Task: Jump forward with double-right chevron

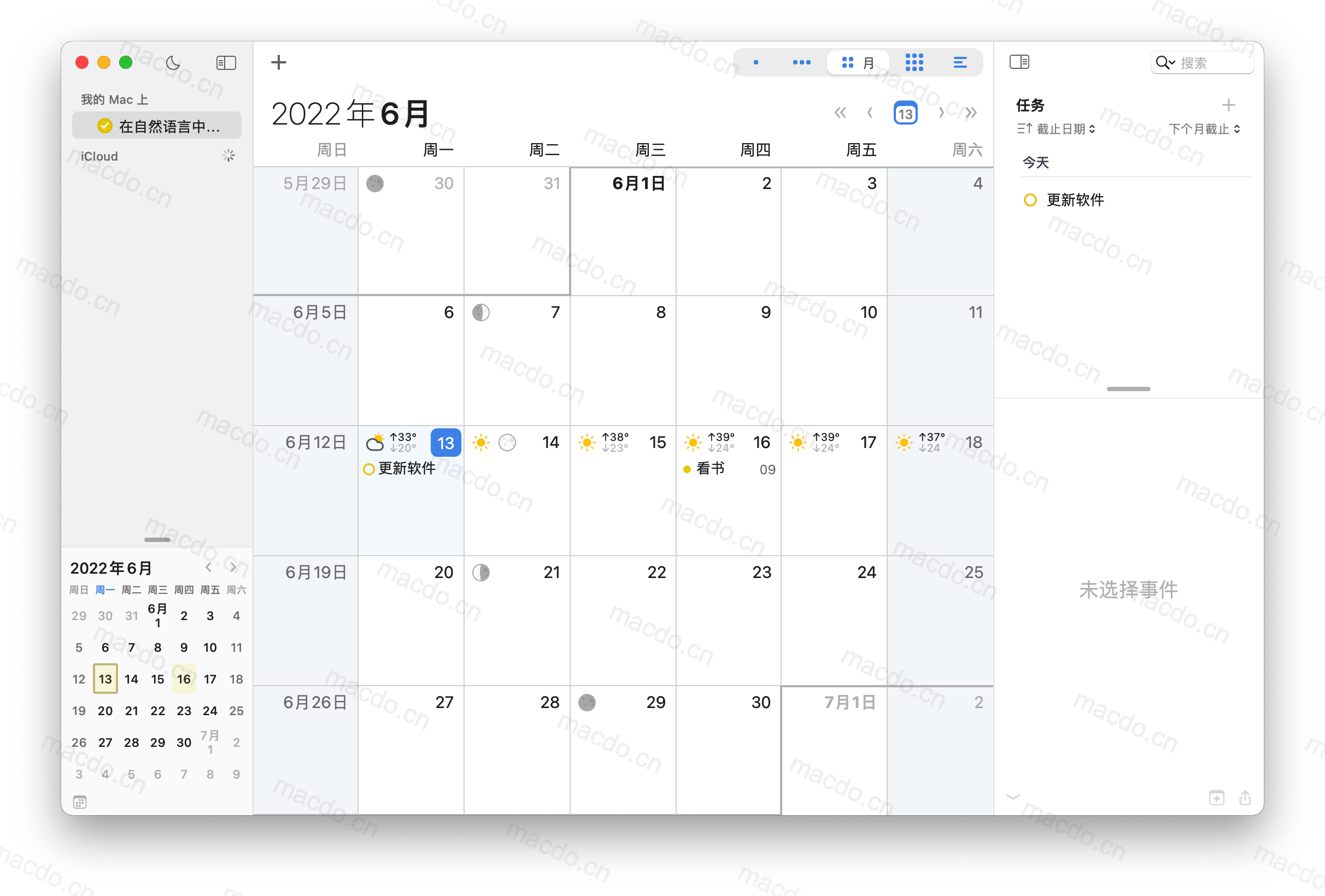Action: pyautogui.click(x=971, y=113)
